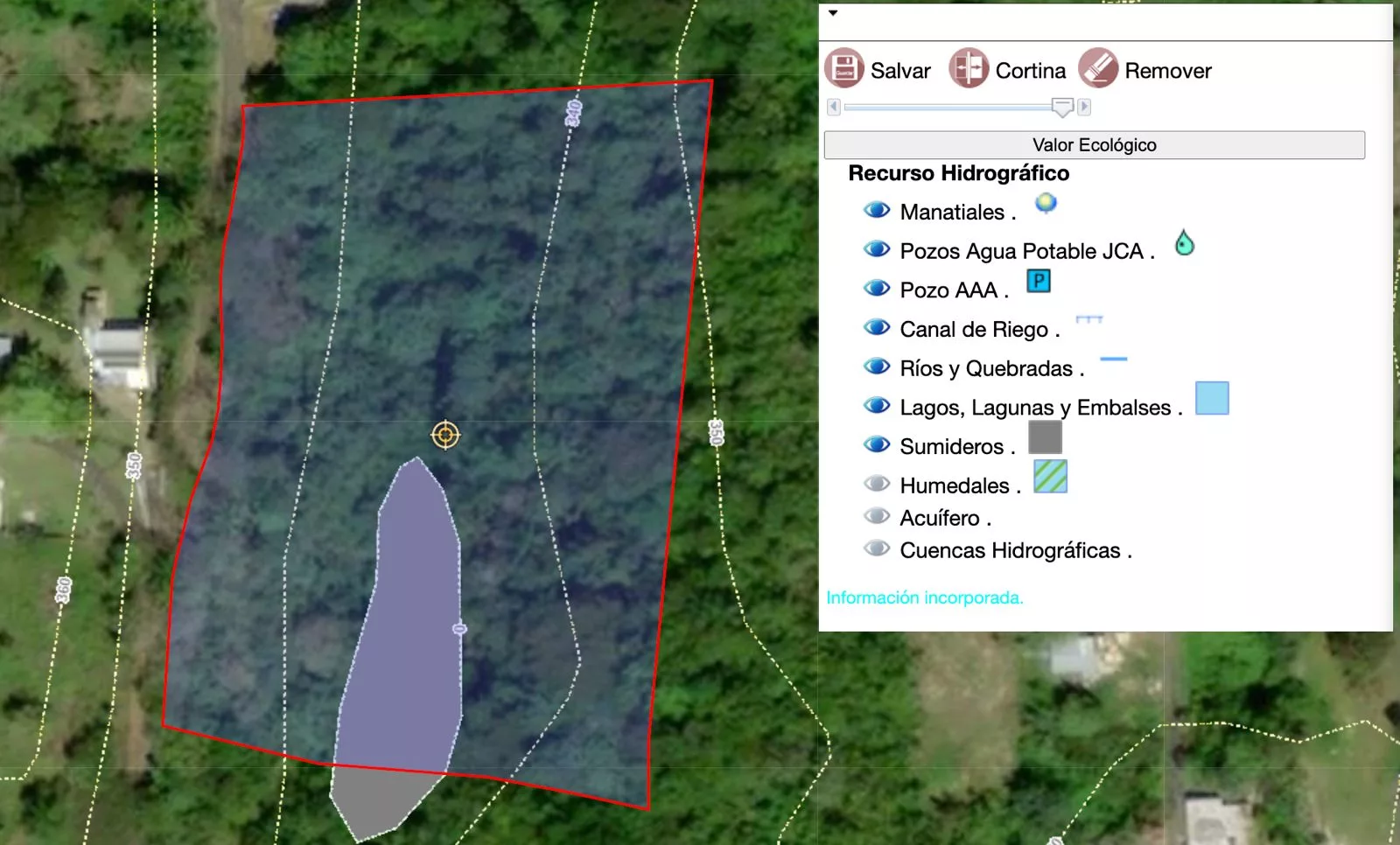Activate the Cortina curtain tool icon
This screenshot has width=1400, height=845.
pyautogui.click(x=969, y=68)
